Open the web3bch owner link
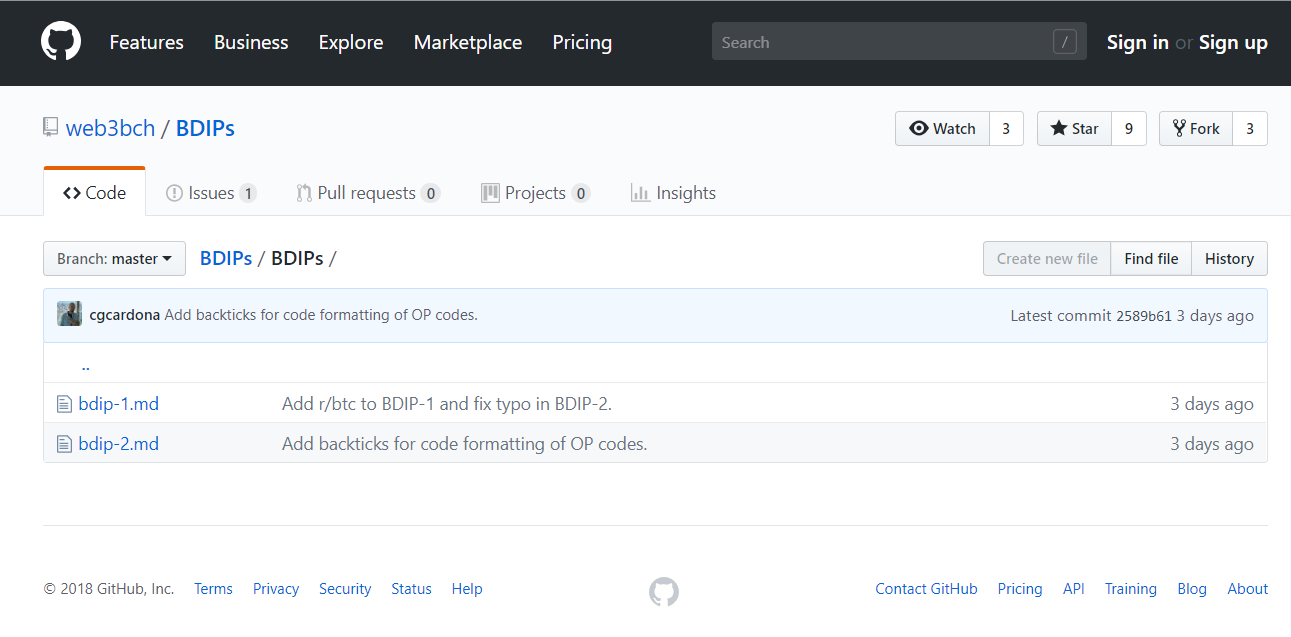The image size is (1291, 637). 110,128
